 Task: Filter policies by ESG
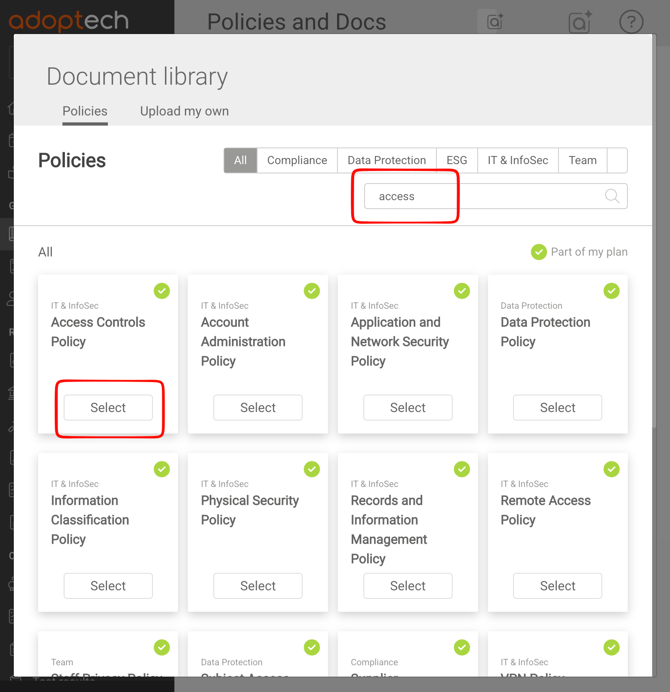[x=457, y=160]
